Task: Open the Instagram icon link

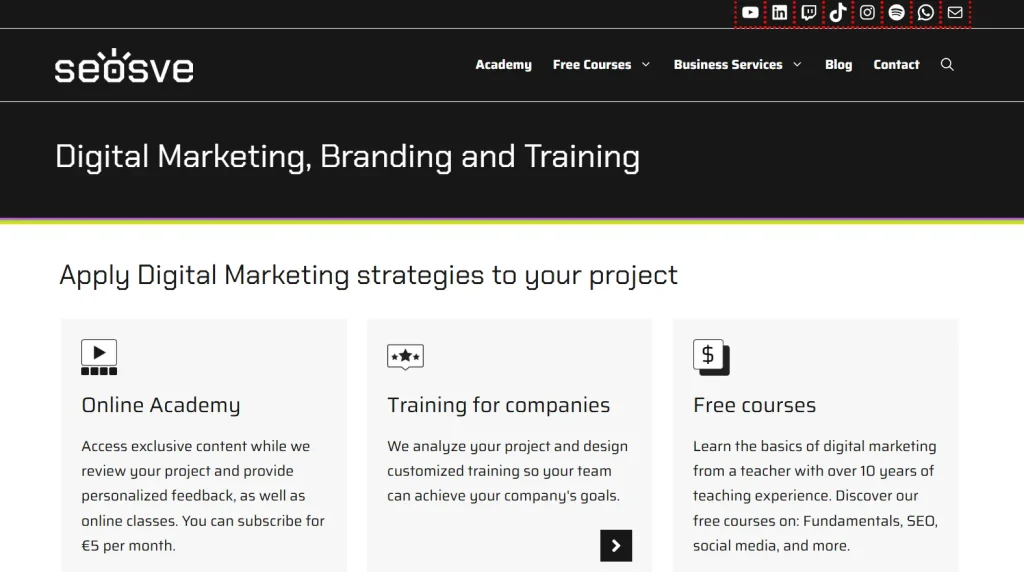Action: pos(867,12)
